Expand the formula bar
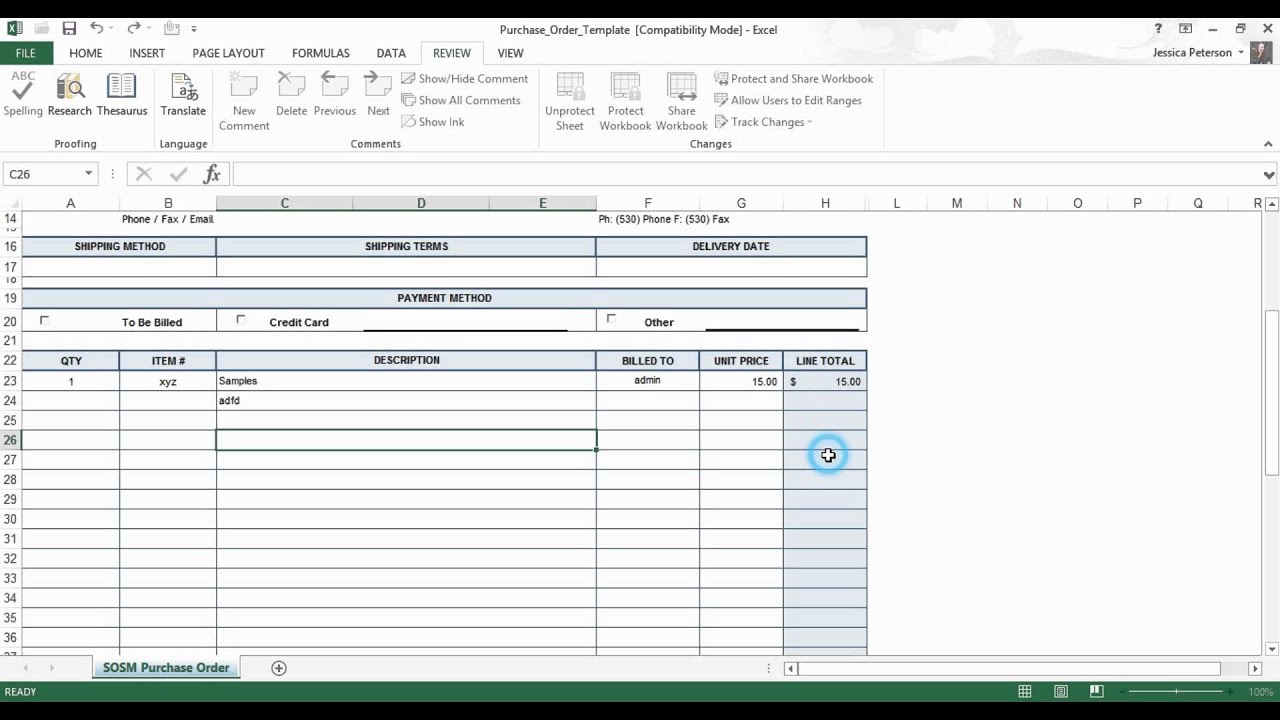 pos(1268,175)
